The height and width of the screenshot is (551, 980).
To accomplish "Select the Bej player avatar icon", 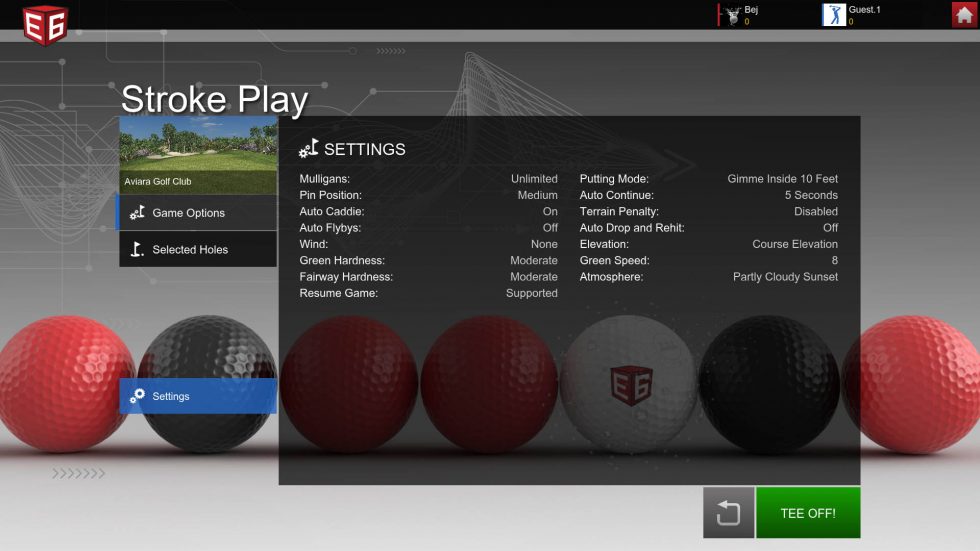I will (733, 14).
